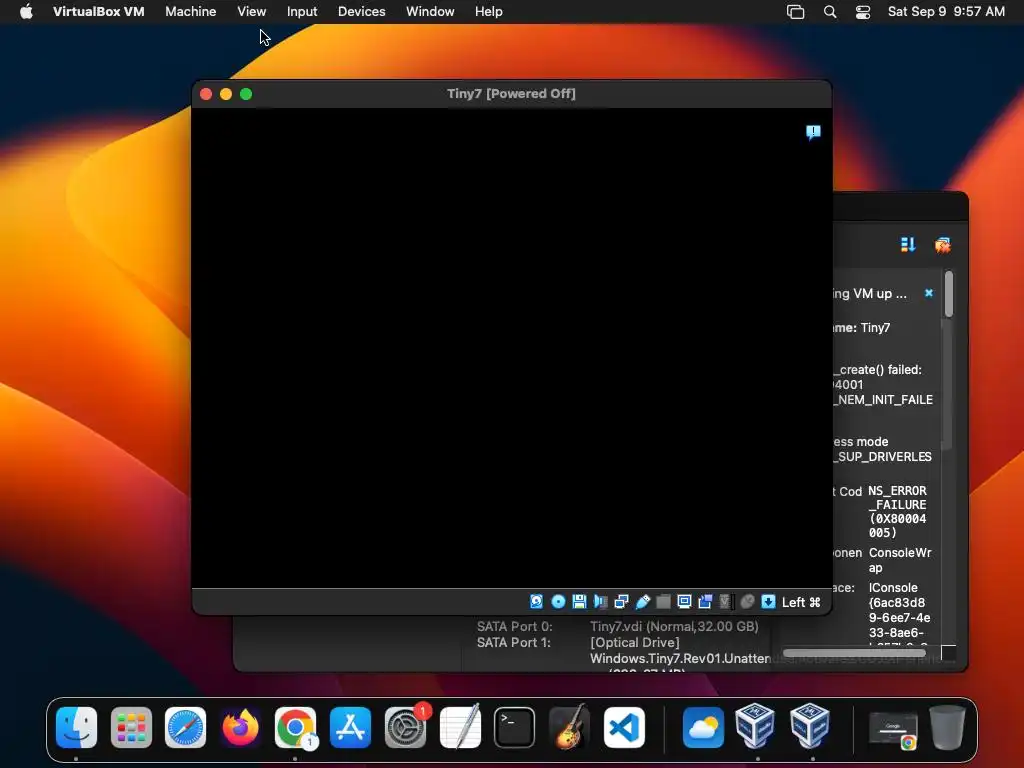Open the shared folders indicator in status bar
This screenshot has width=1024, height=768.
663,601
